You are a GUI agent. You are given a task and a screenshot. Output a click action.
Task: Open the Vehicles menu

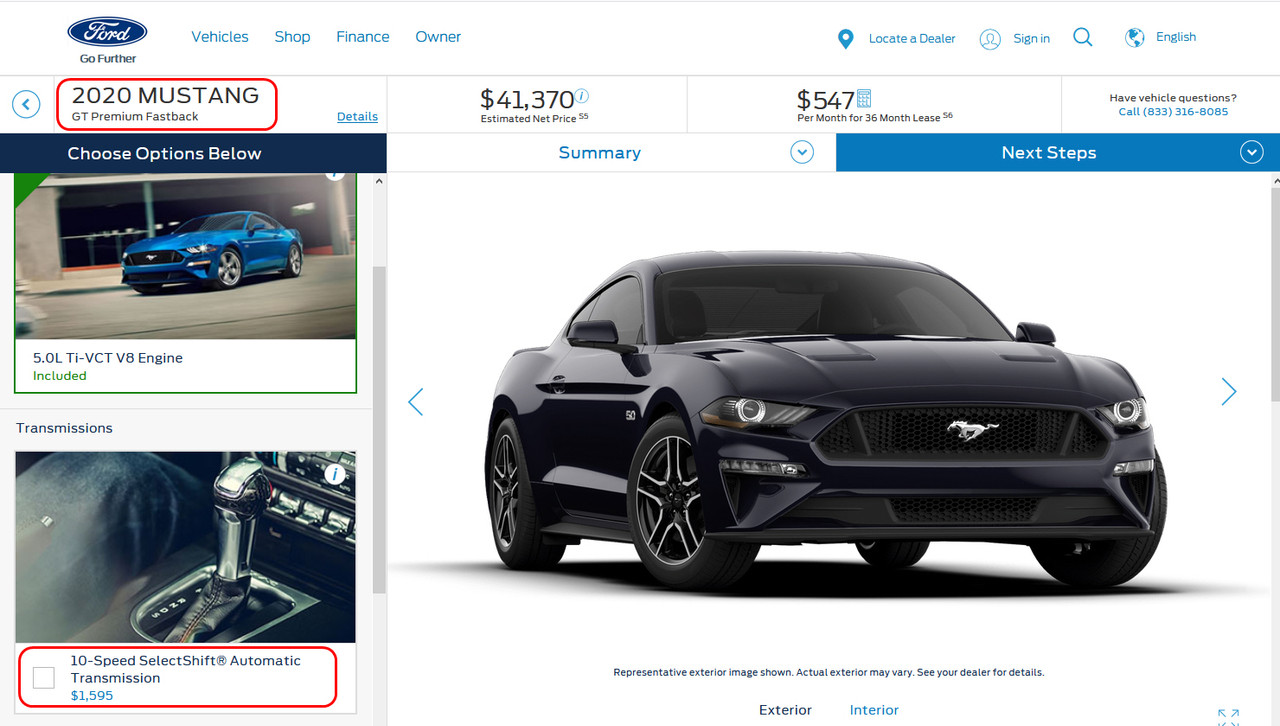(x=220, y=37)
